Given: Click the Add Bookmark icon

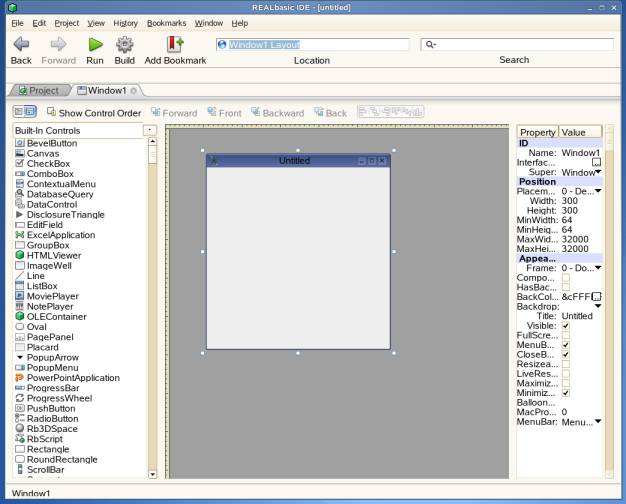Looking at the screenshot, I should pos(175,44).
